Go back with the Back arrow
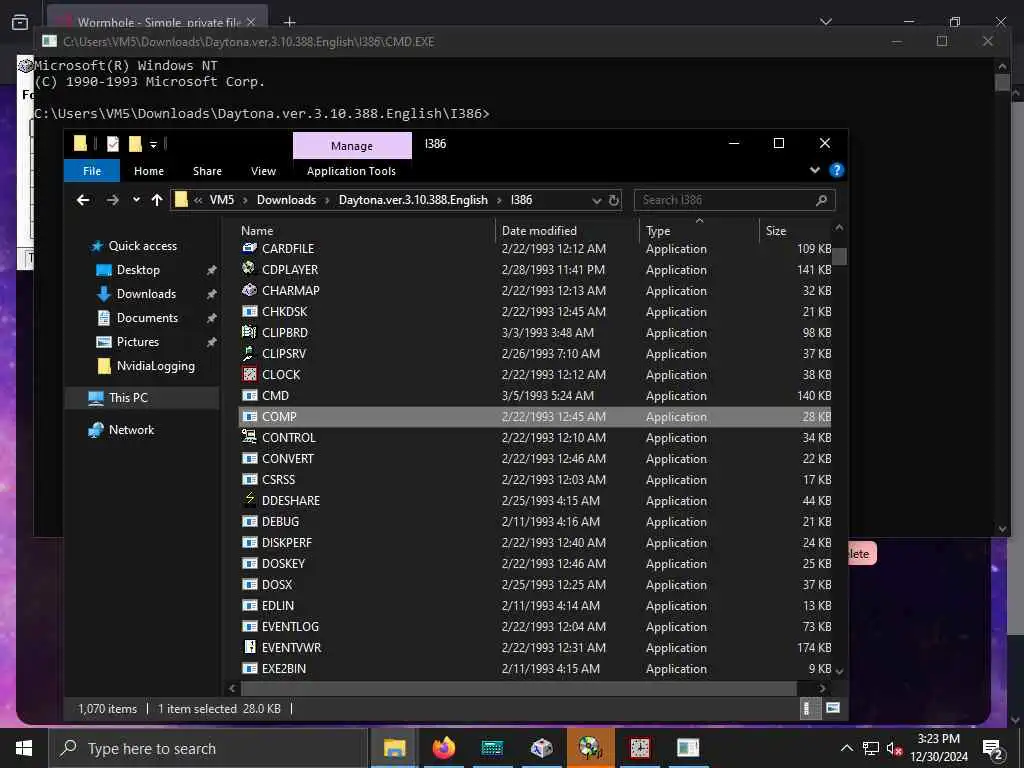The width and height of the screenshot is (1024, 768). pos(83,200)
